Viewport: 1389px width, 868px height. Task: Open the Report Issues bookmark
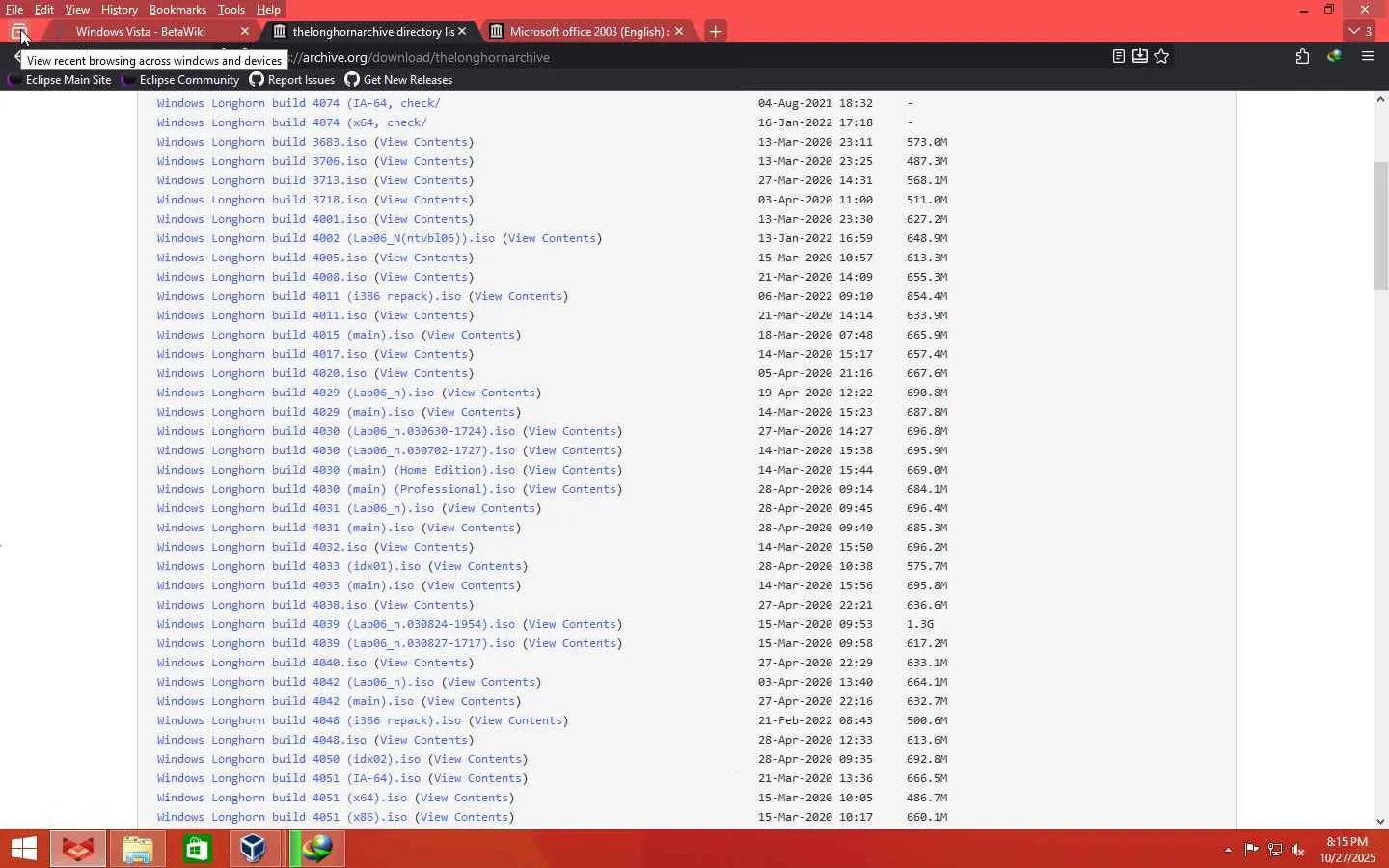point(292,80)
